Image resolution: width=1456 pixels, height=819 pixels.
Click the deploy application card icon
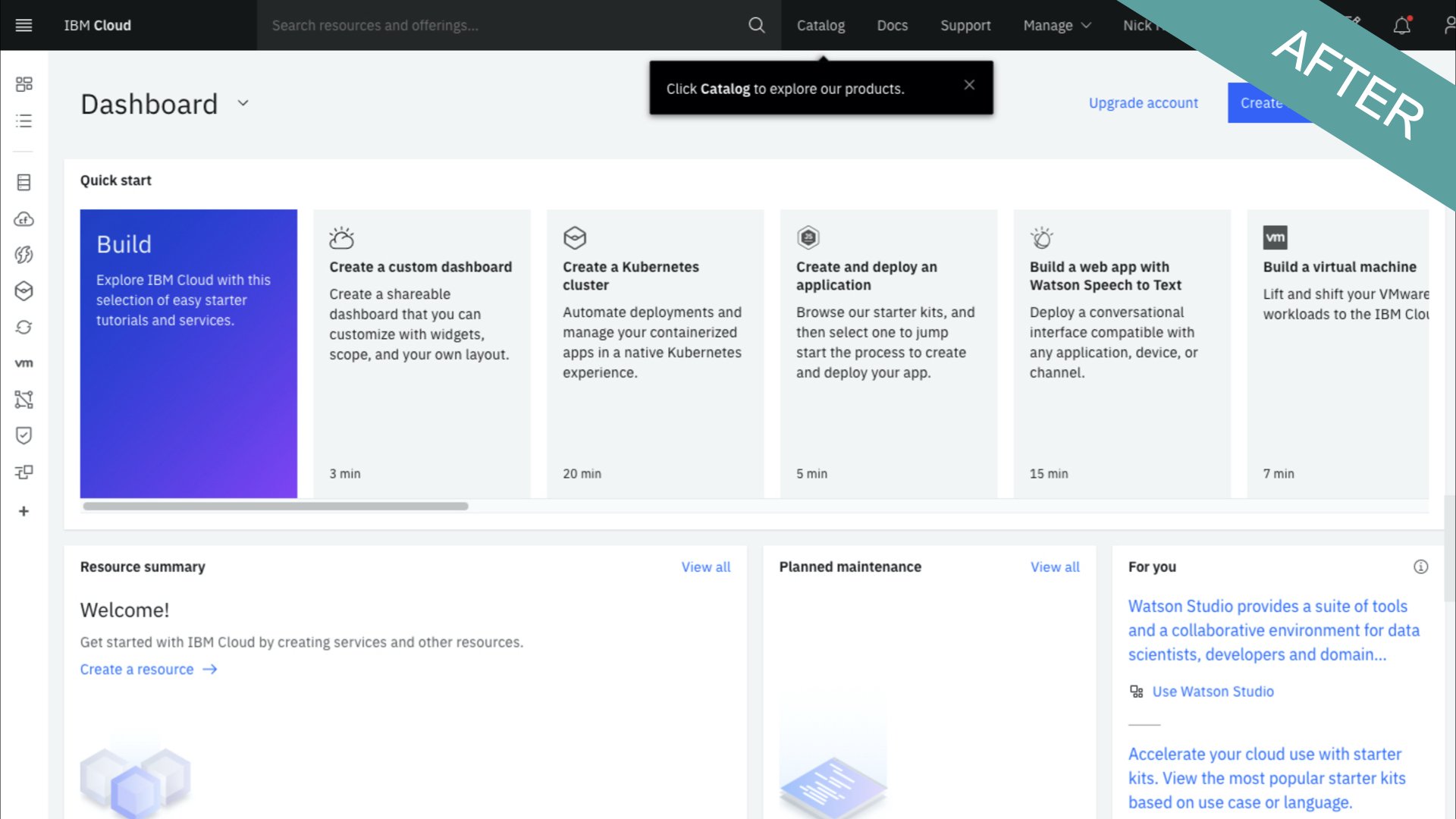coord(808,238)
